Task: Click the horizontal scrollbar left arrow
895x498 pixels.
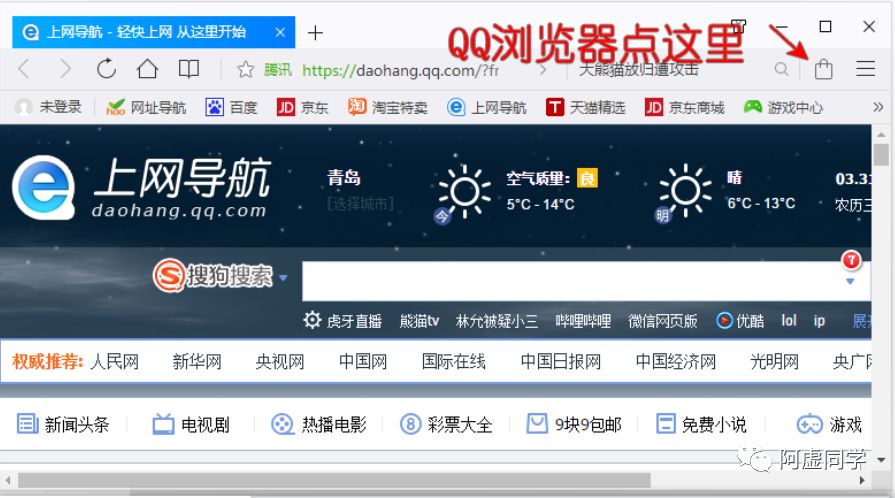Action: tap(8, 481)
